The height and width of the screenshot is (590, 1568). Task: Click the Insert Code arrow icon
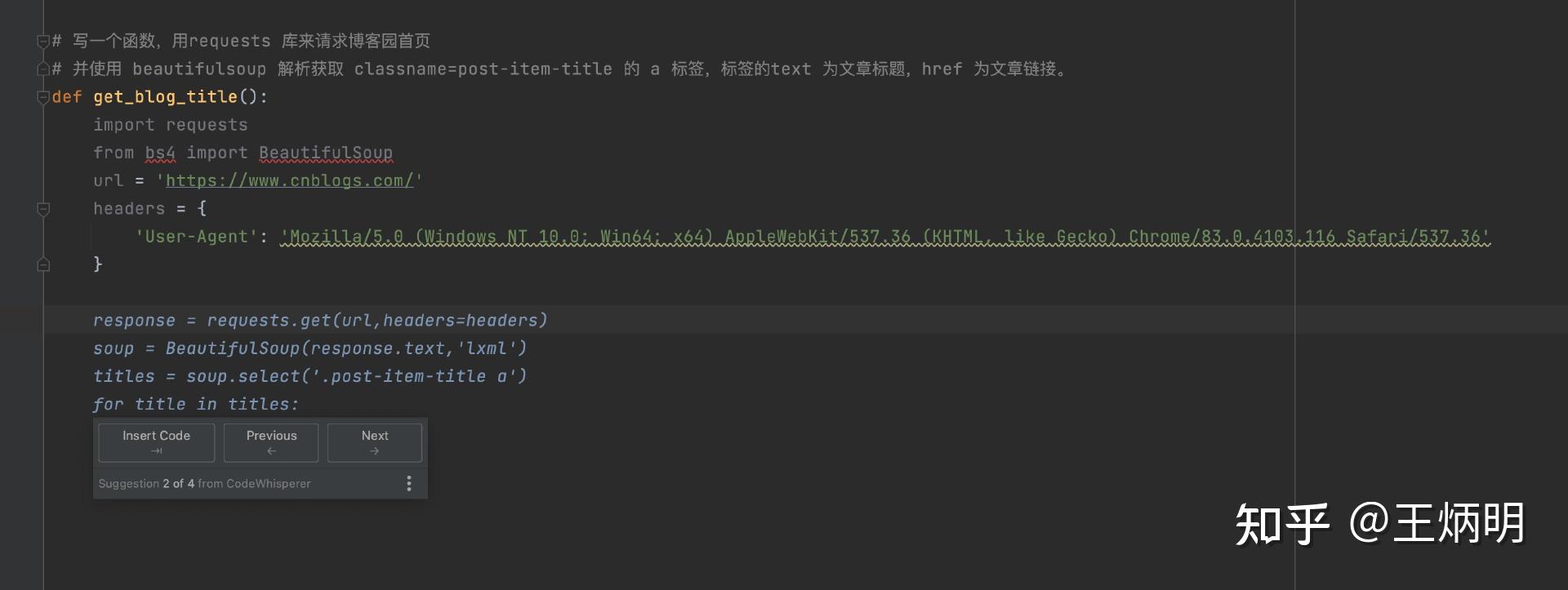tap(156, 450)
